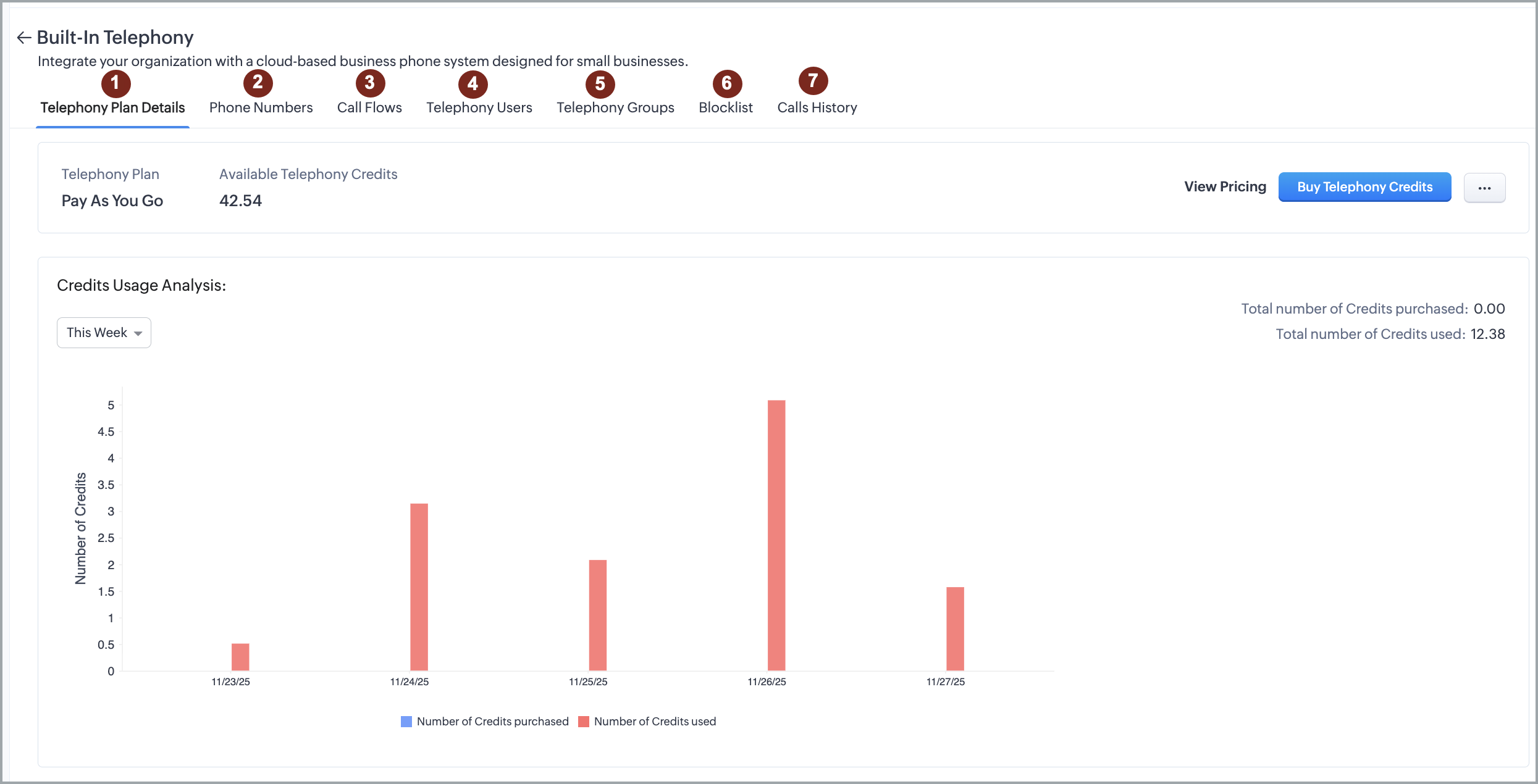
Task: Open the Call Flows tab
Action: (369, 107)
